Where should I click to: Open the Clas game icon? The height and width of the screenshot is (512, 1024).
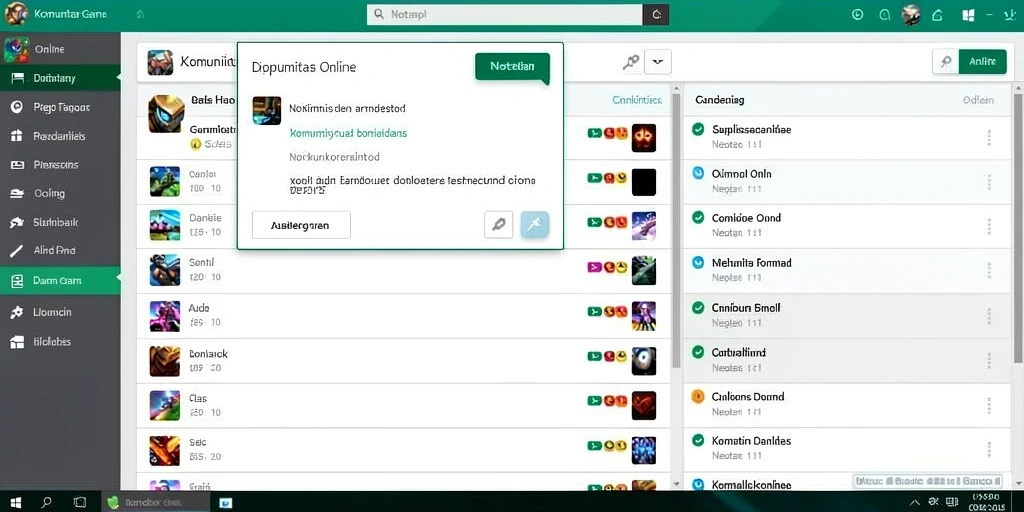point(165,405)
